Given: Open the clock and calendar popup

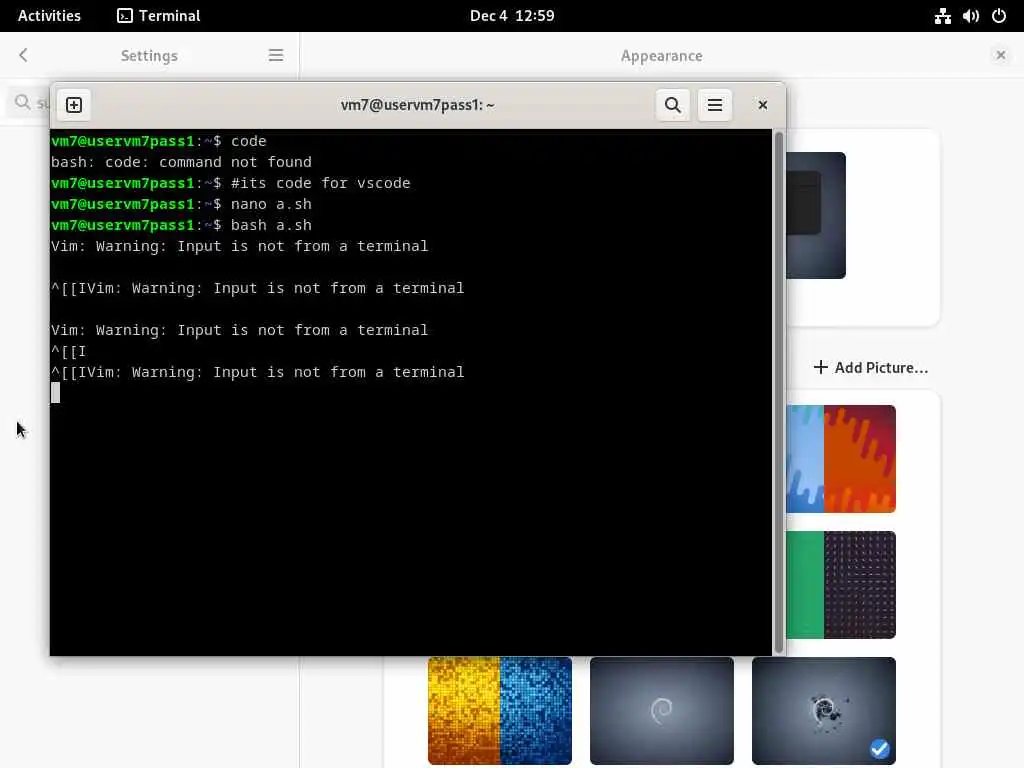Looking at the screenshot, I should tap(512, 16).
